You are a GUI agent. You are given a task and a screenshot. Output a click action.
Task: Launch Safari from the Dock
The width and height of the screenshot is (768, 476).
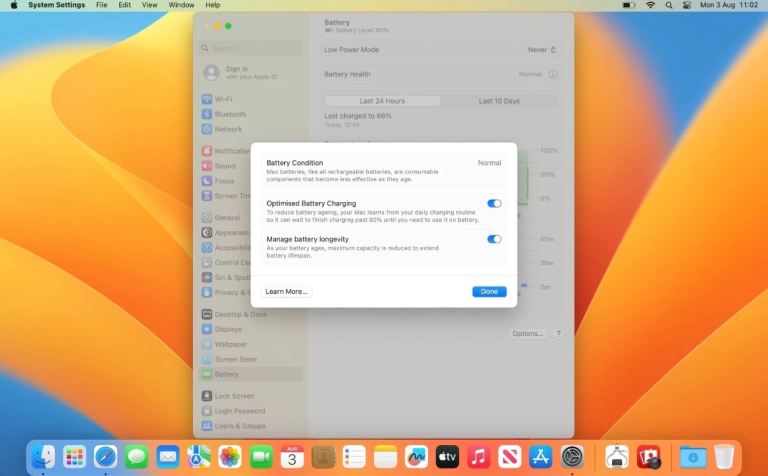coord(105,457)
